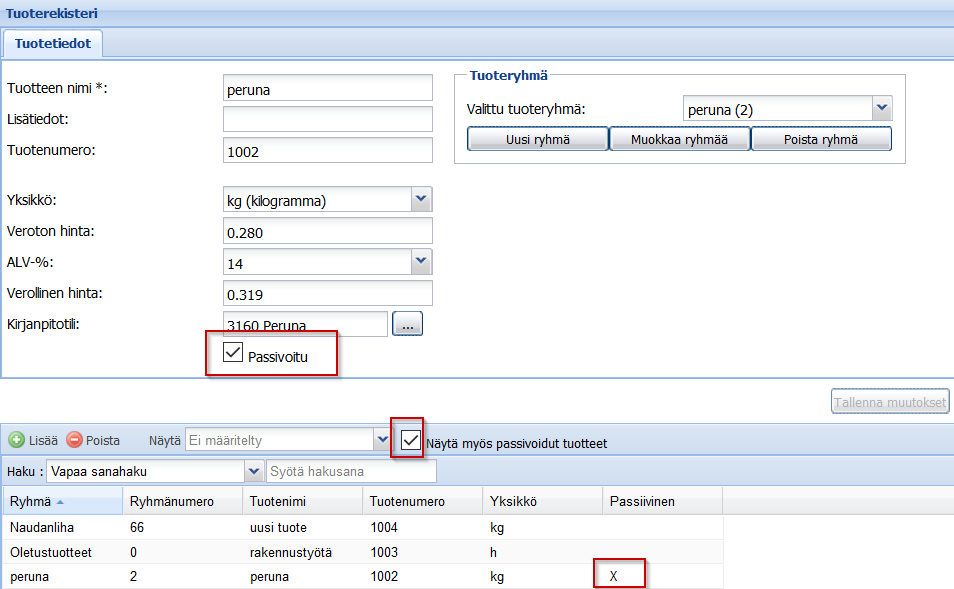
Task: Click the green Lisää add icon
Action: [17, 440]
